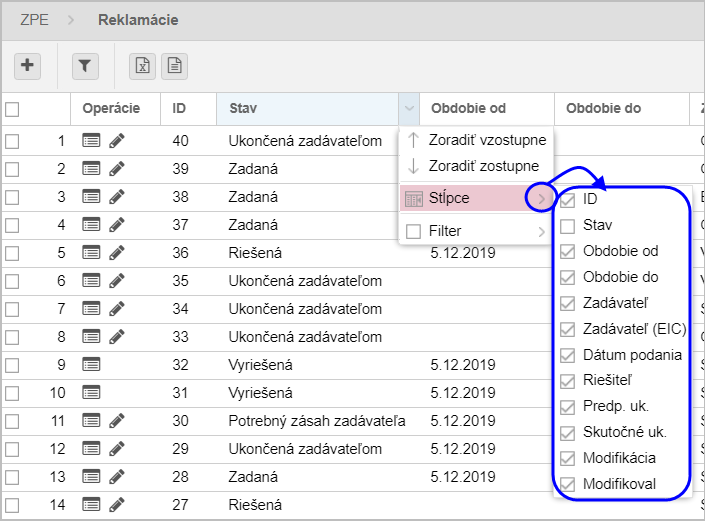
Task: Click pencil edit icon for row ID 27
Action: pyautogui.click(x=117, y=505)
